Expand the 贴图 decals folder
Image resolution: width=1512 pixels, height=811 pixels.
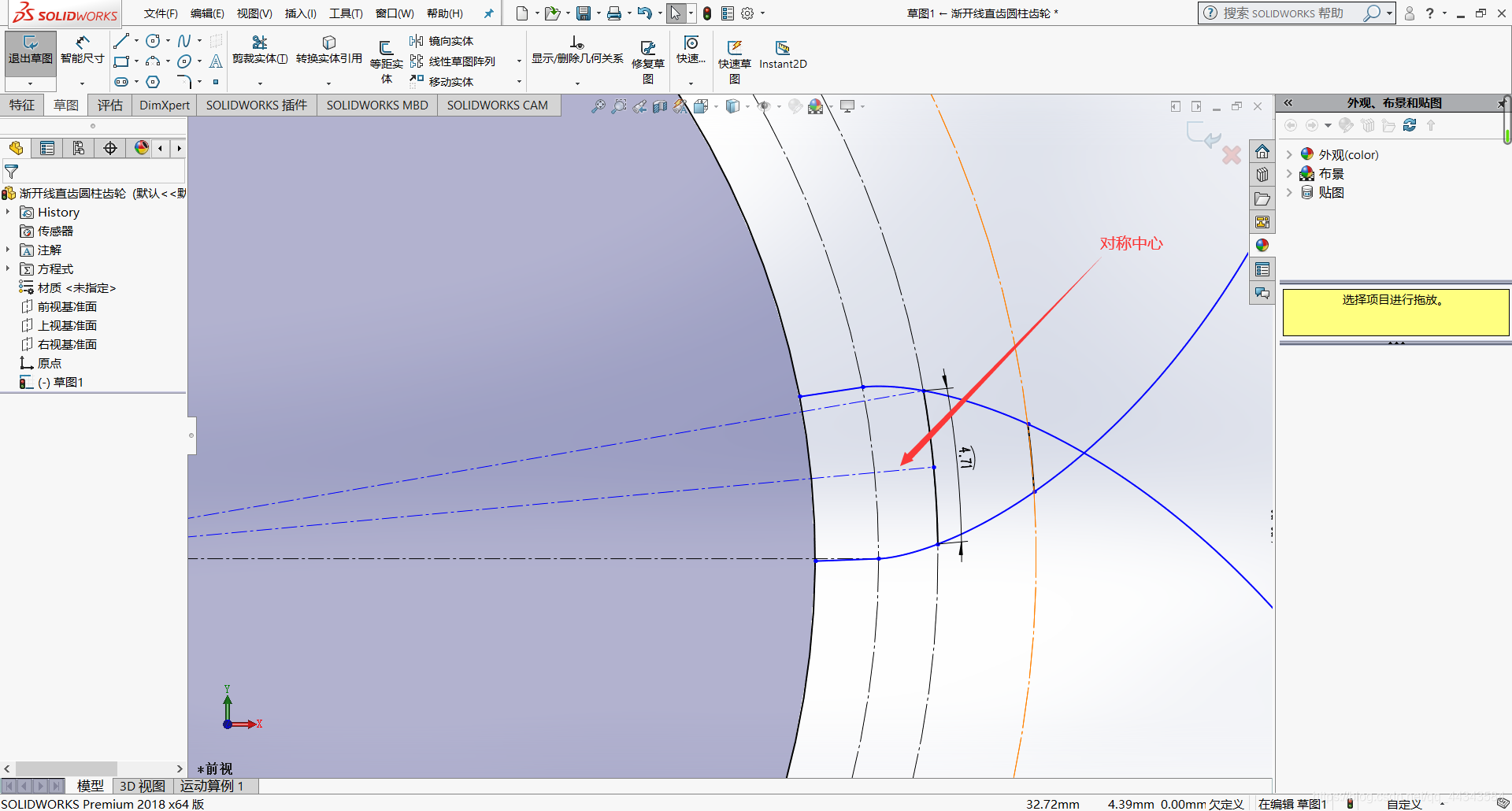tap(1289, 192)
